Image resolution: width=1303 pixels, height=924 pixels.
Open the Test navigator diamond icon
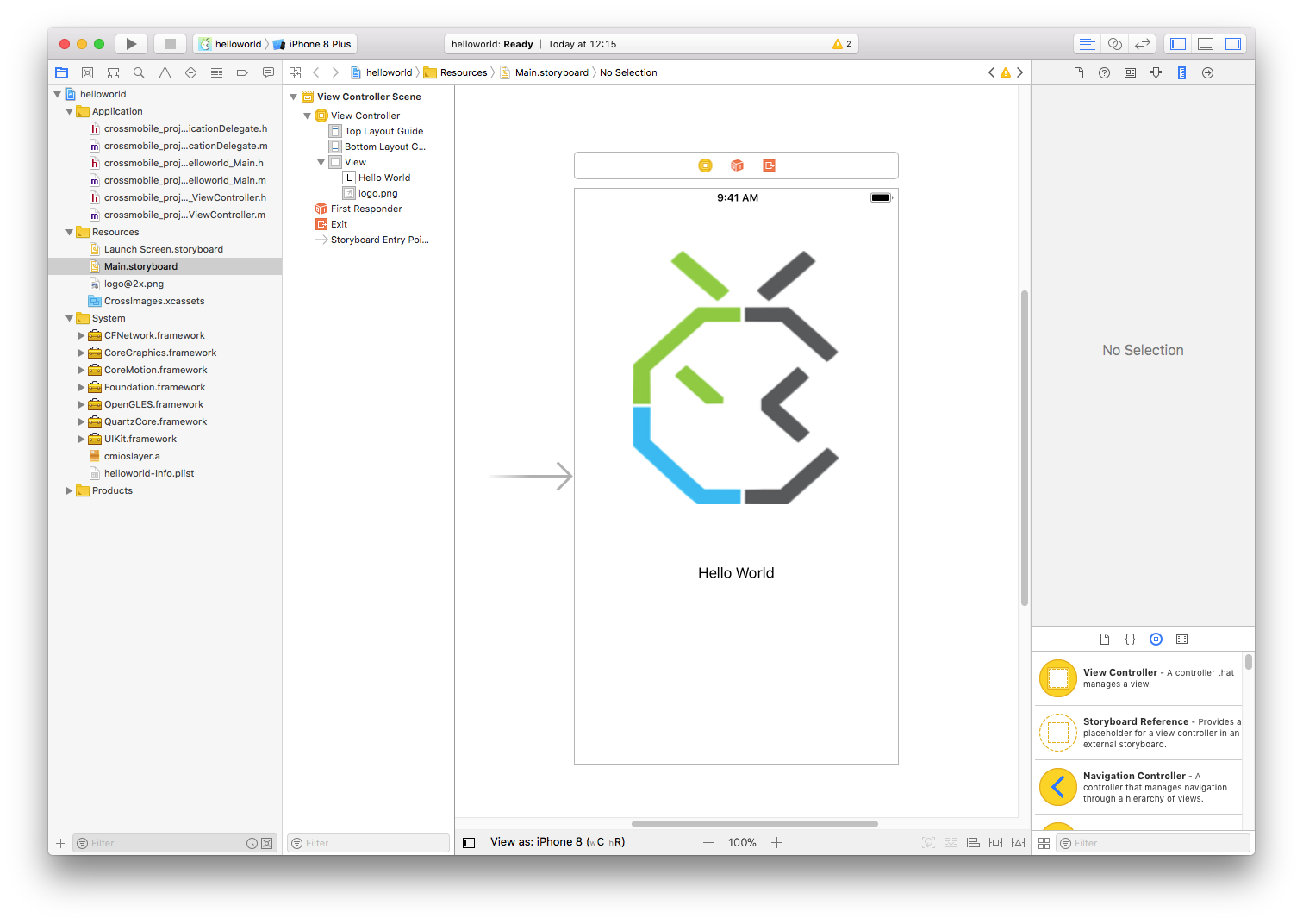190,73
